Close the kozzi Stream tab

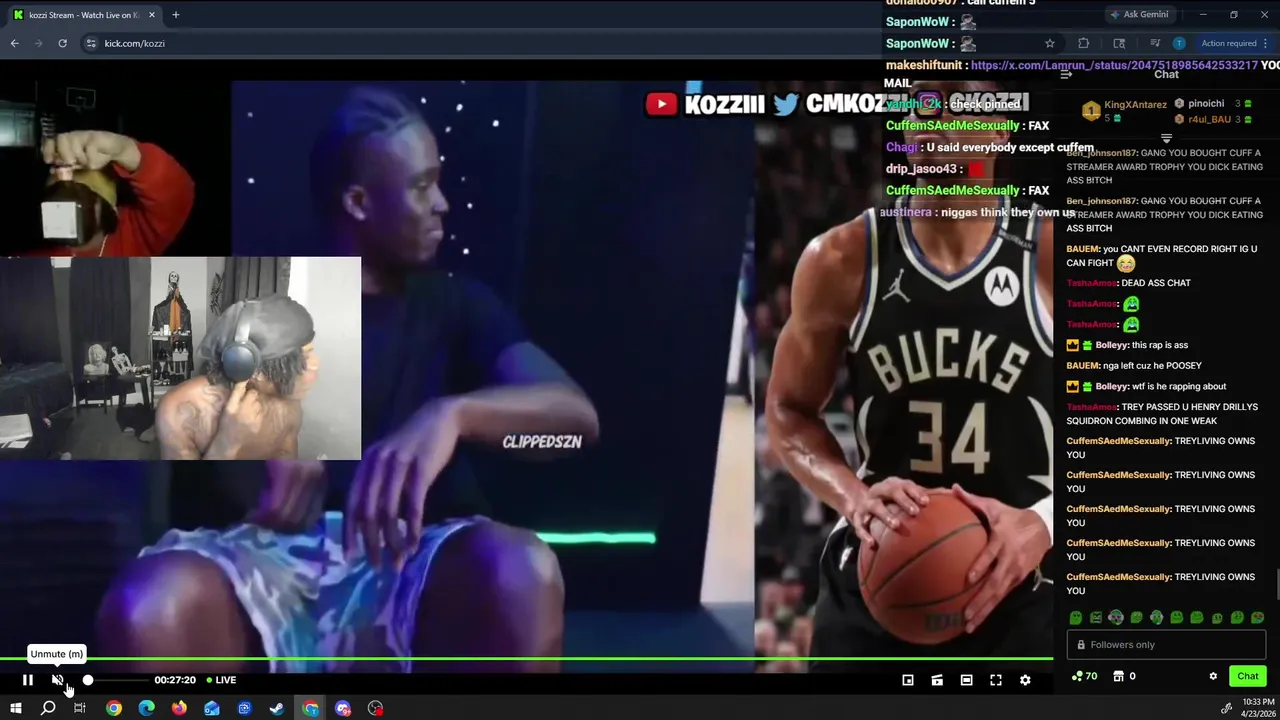[152, 15]
